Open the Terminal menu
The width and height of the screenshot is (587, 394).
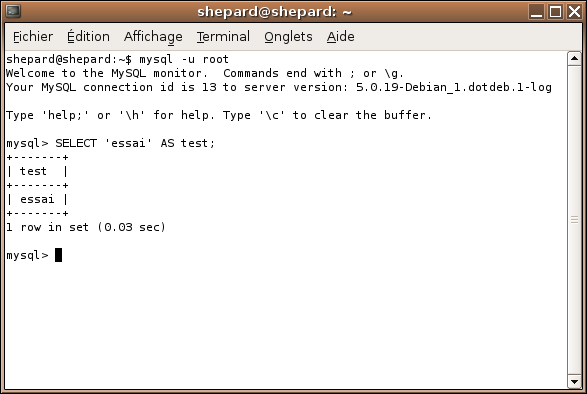pyautogui.click(x=223, y=37)
